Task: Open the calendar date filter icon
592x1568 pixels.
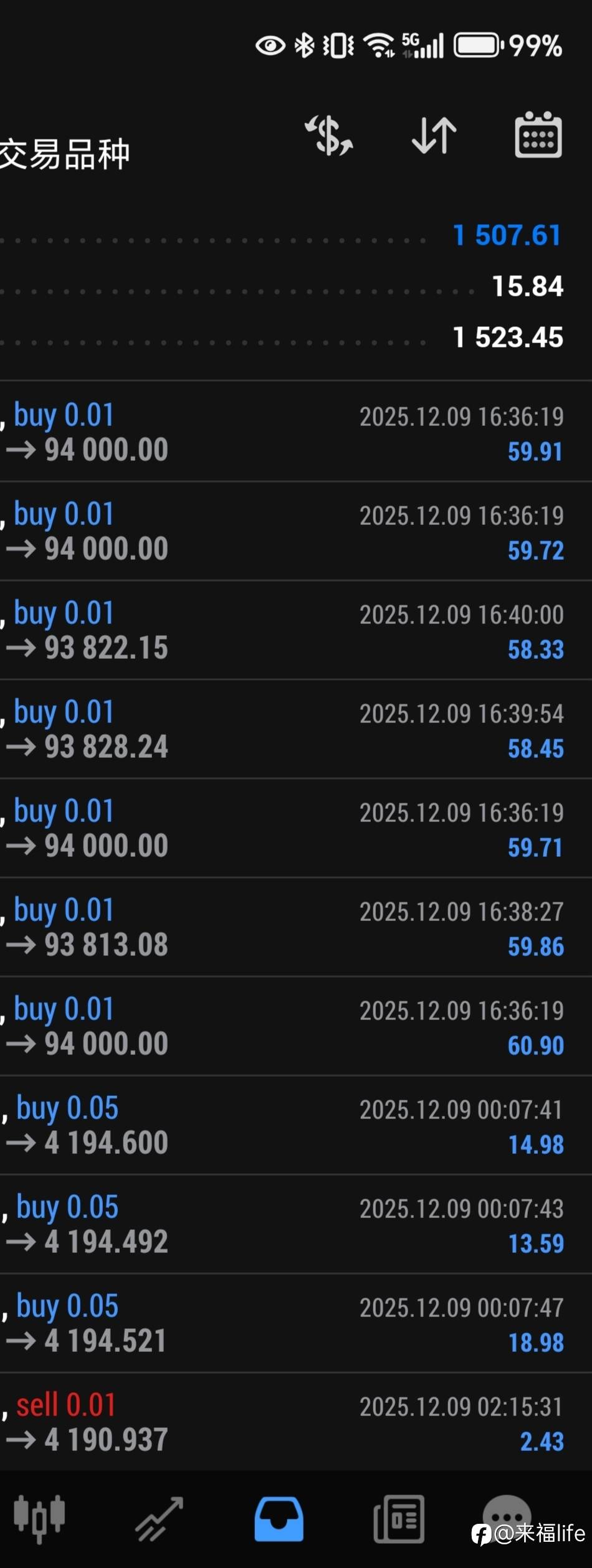Action: 538,135
